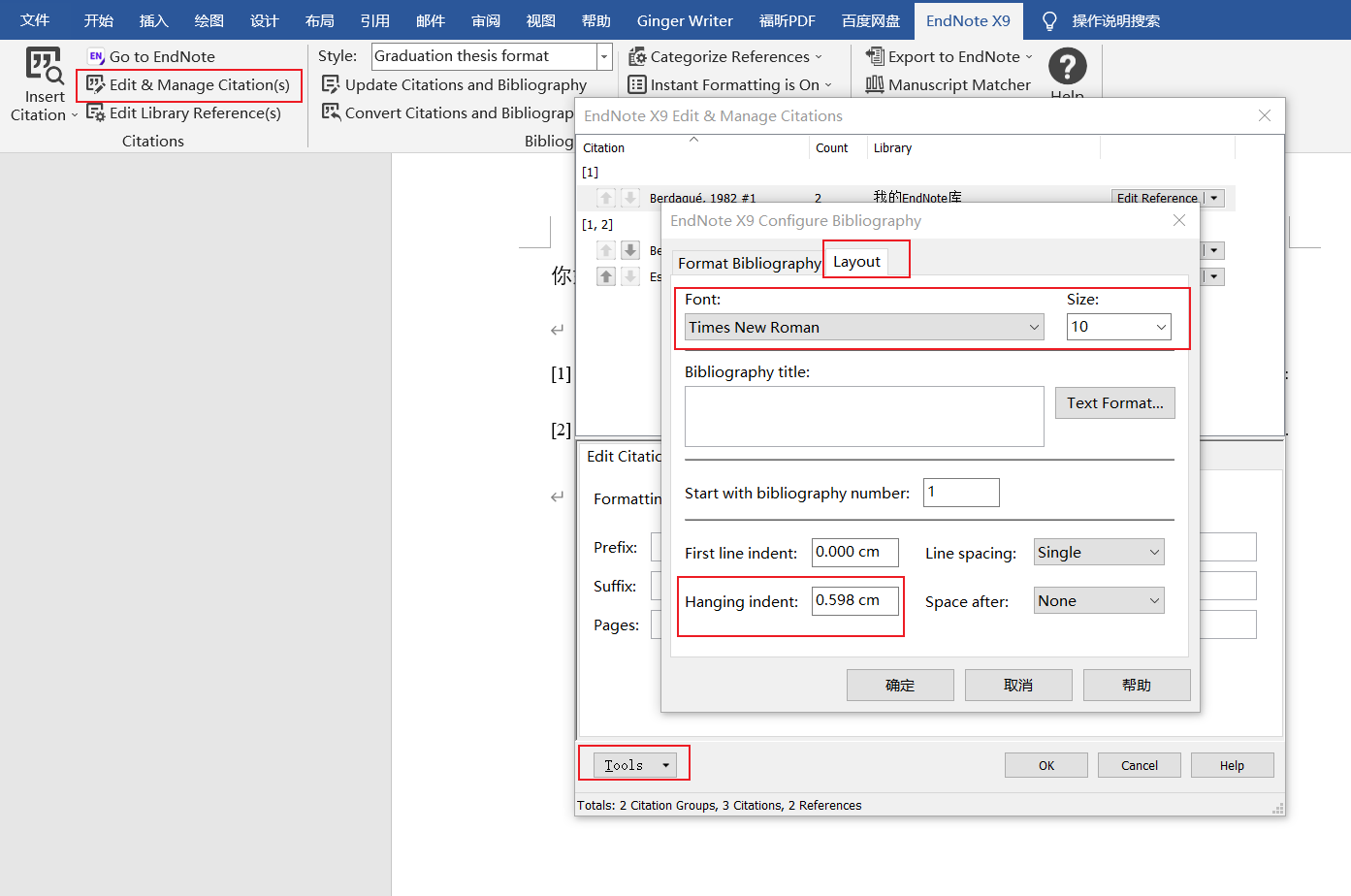This screenshot has height=896, width=1351.
Task: Click the Citation column header
Action: [693, 148]
